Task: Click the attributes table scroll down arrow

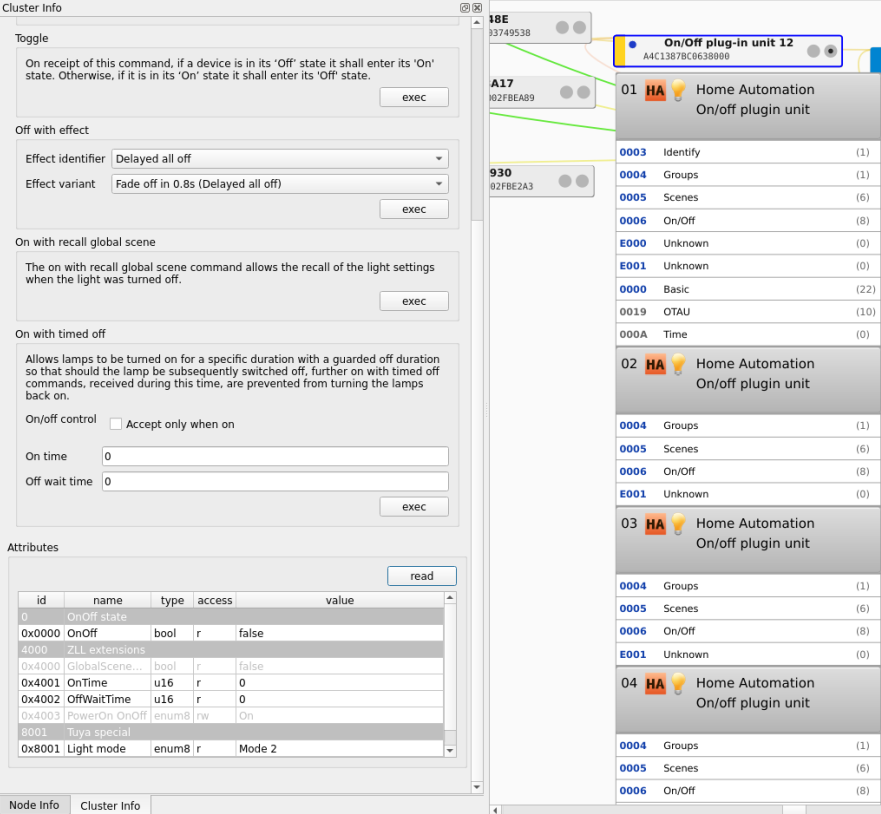Action: pyautogui.click(x=449, y=751)
